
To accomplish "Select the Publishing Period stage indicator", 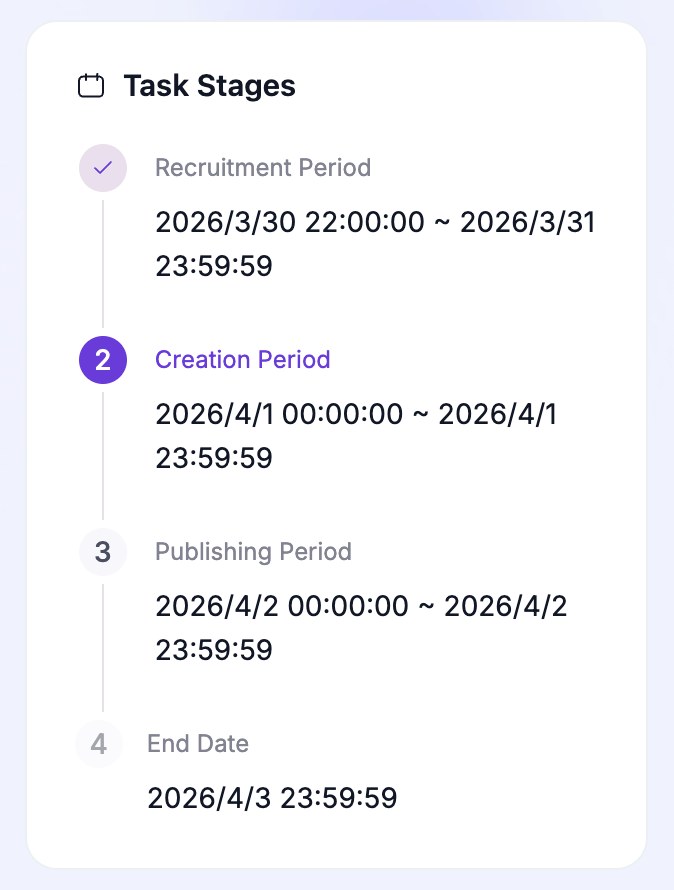I will pos(102,552).
